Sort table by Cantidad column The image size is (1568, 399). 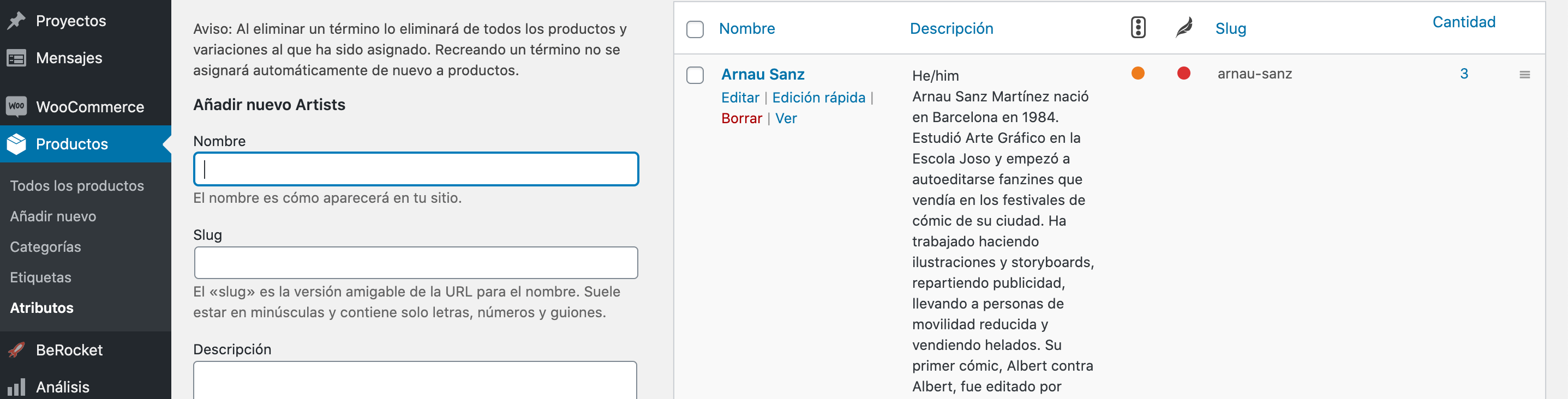[1463, 22]
